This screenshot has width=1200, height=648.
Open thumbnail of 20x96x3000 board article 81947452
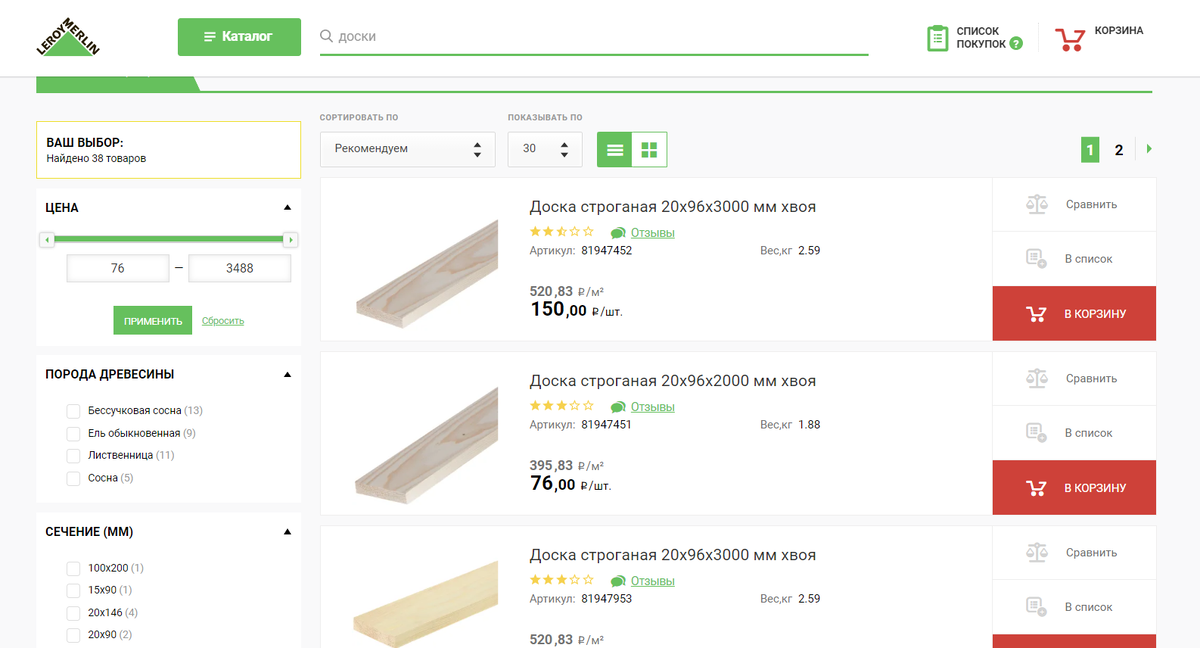click(x=427, y=271)
